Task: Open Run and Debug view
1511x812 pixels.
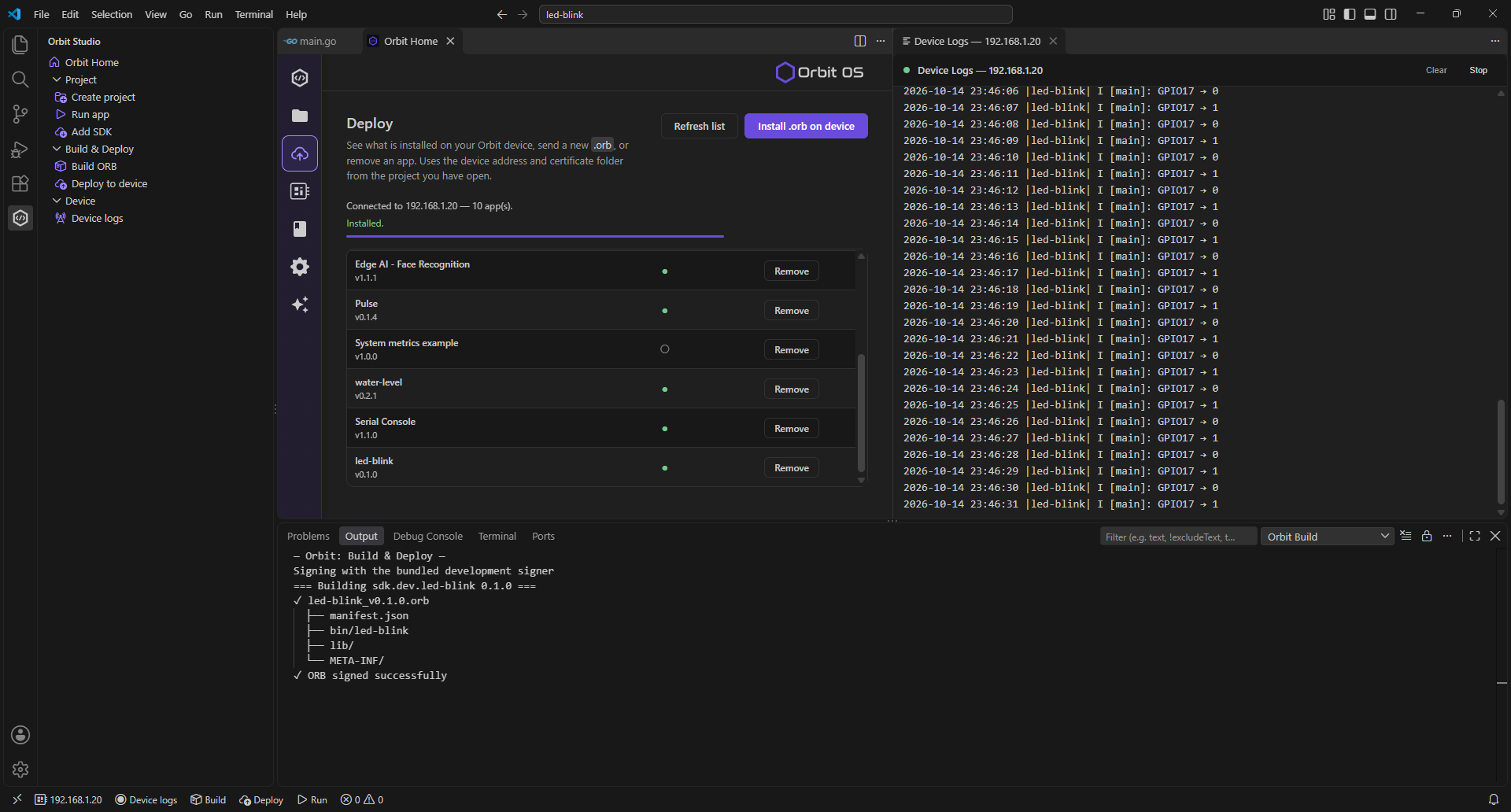Action: pyautogui.click(x=20, y=149)
